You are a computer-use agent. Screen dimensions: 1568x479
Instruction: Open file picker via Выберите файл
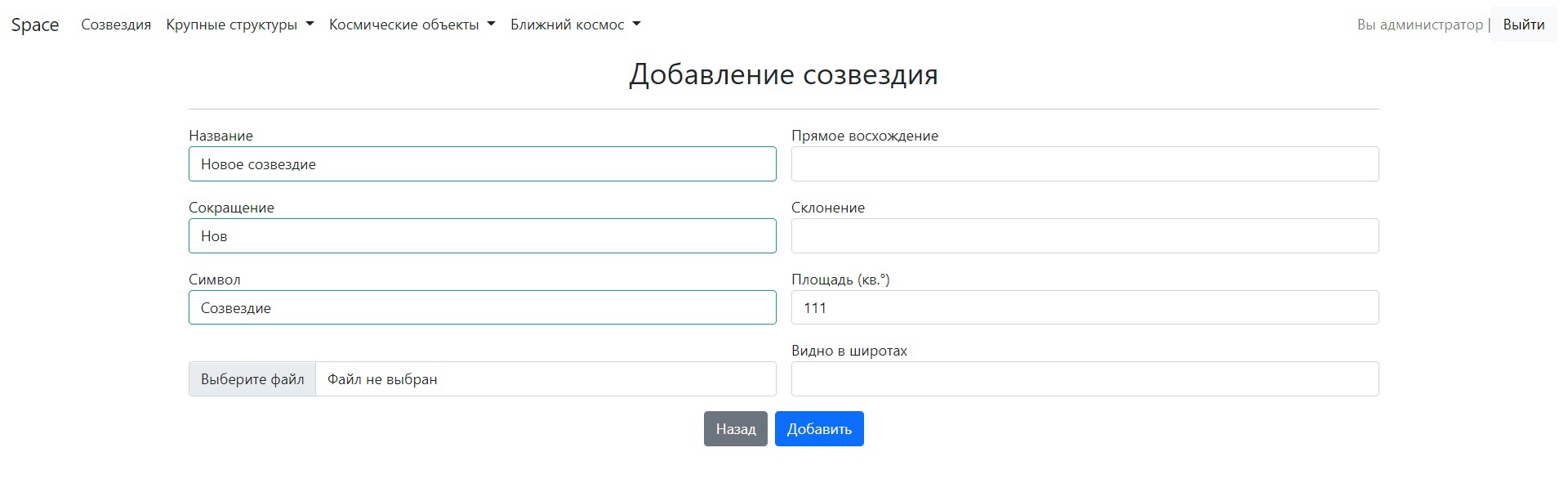click(252, 379)
